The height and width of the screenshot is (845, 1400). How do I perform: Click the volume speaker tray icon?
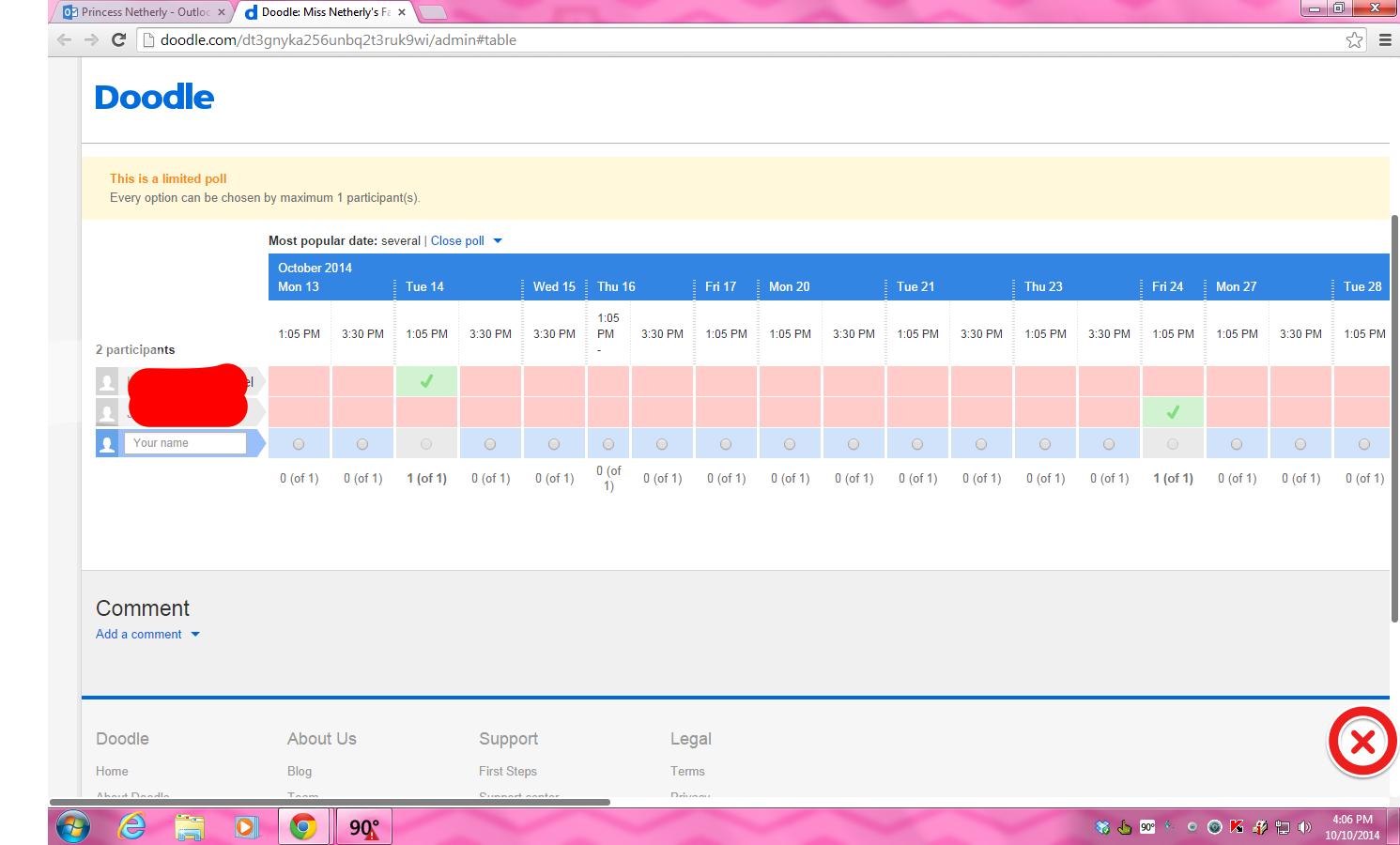pyautogui.click(x=1304, y=827)
